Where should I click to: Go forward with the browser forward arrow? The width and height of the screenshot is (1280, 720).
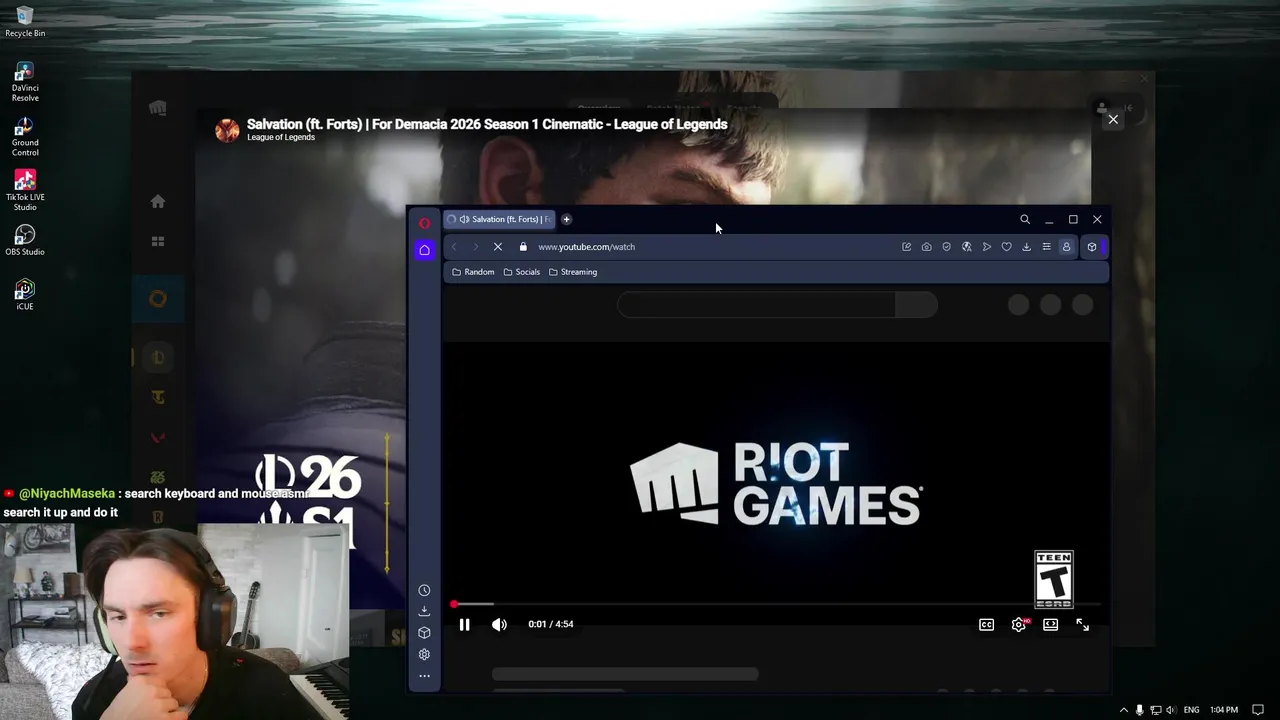[x=475, y=247]
